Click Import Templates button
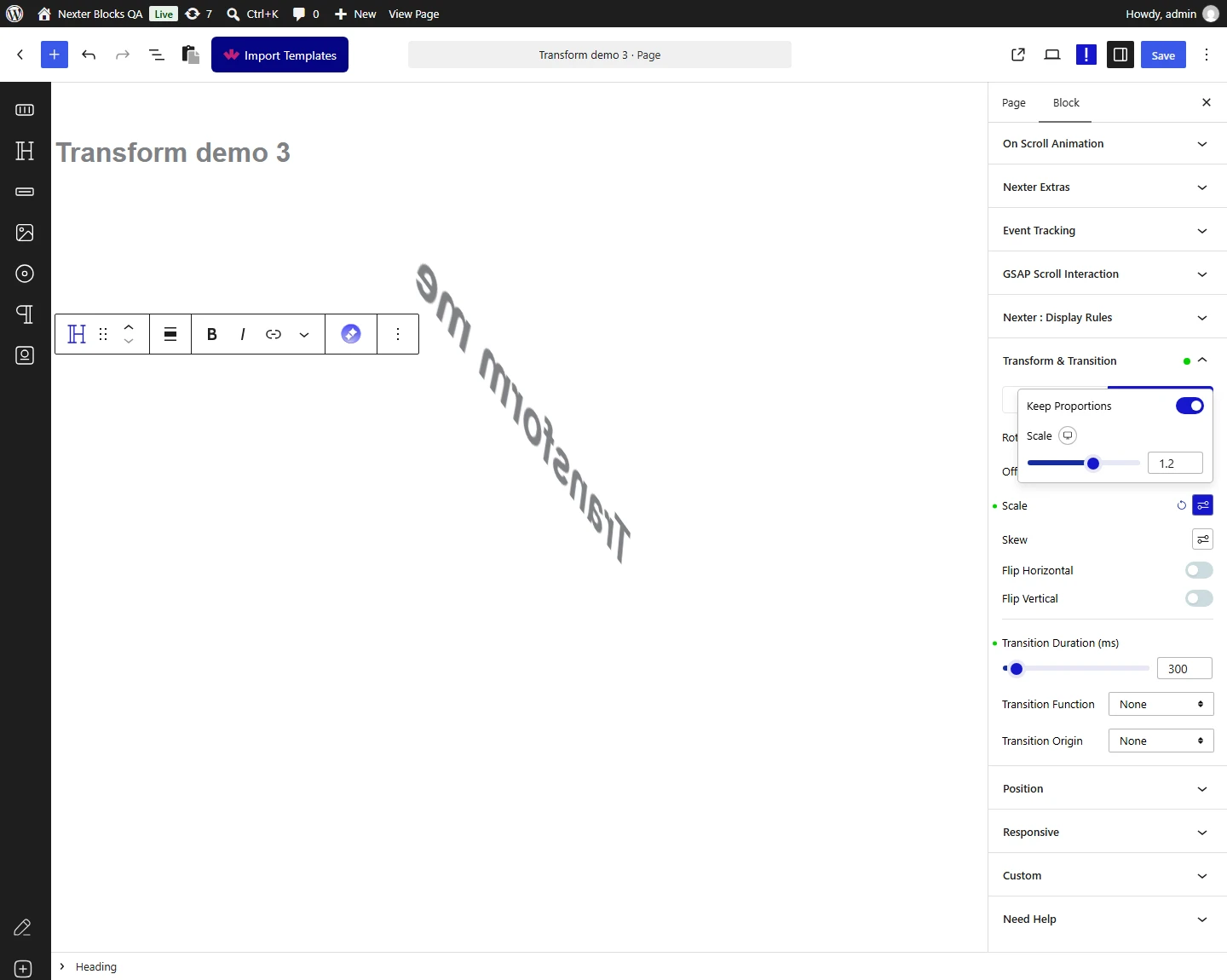Screen dimensions: 1227x980 pos(279,55)
